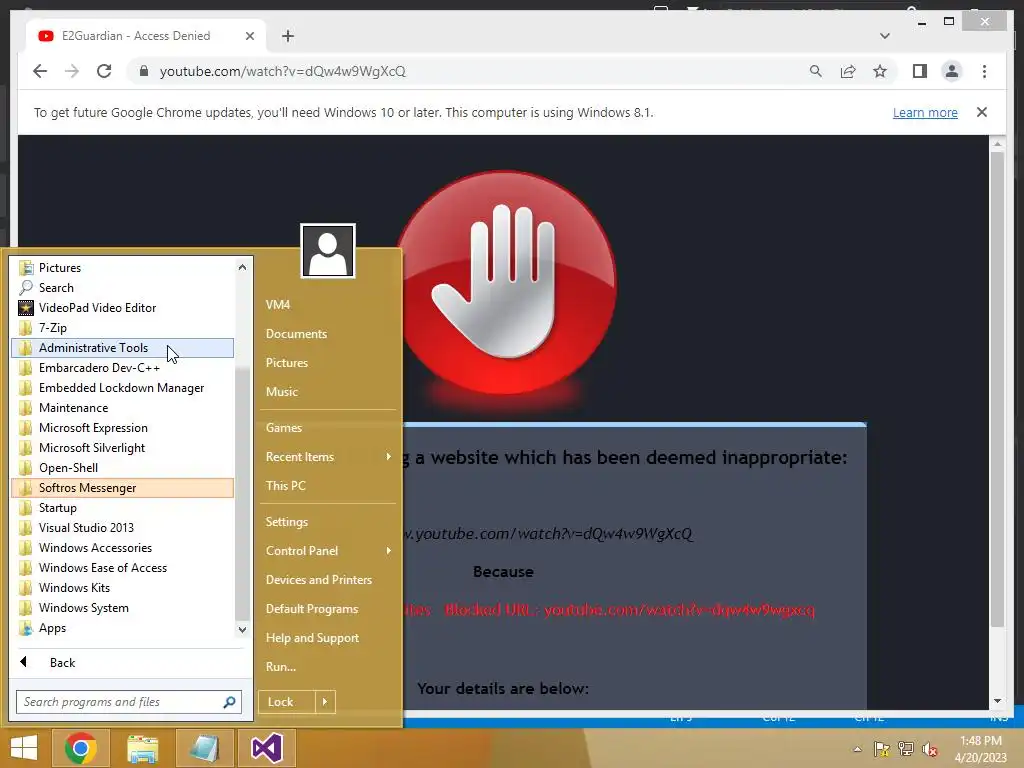Dismiss the Chrome update notification bar
The width and height of the screenshot is (1024, 768).
pos(982,112)
